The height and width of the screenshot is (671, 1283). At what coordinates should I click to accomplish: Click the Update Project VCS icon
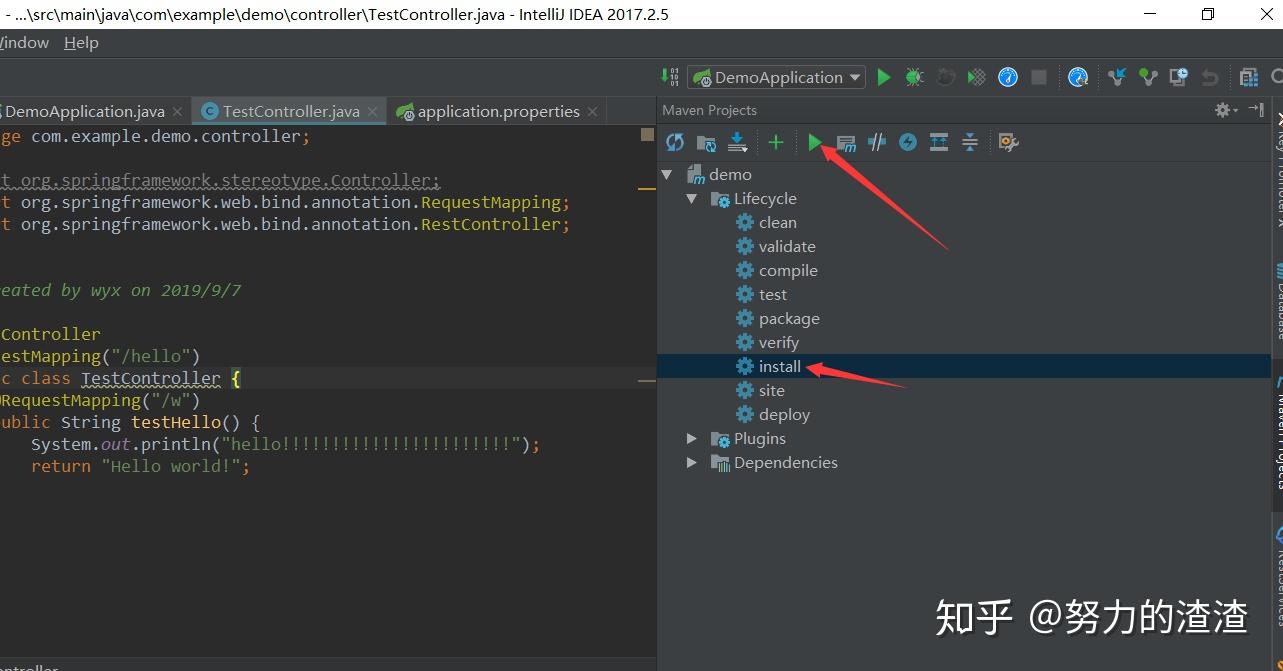click(x=1117, y=77)
